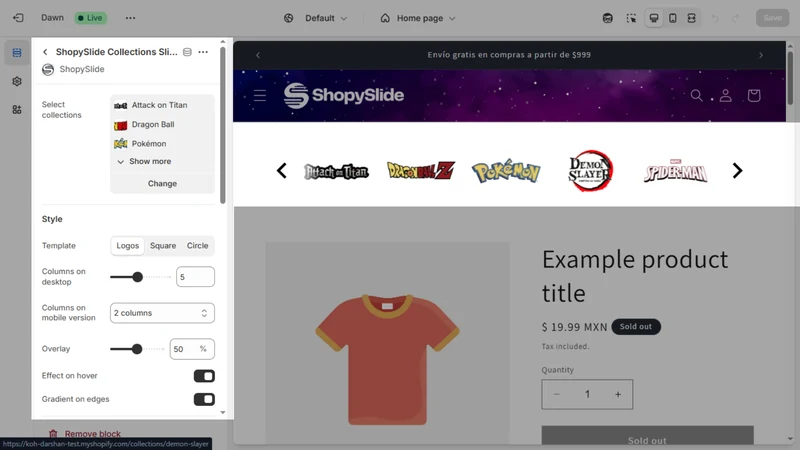Click the quantity input showing 1
This screenshot has height=450, width=800.
click(587, 394)
